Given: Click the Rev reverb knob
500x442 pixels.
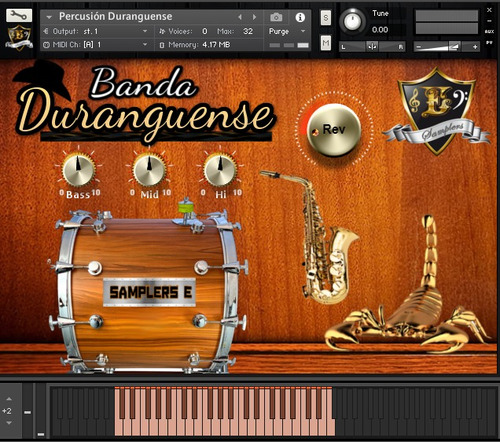Looking at the screenshot, I should pos(334,130).
